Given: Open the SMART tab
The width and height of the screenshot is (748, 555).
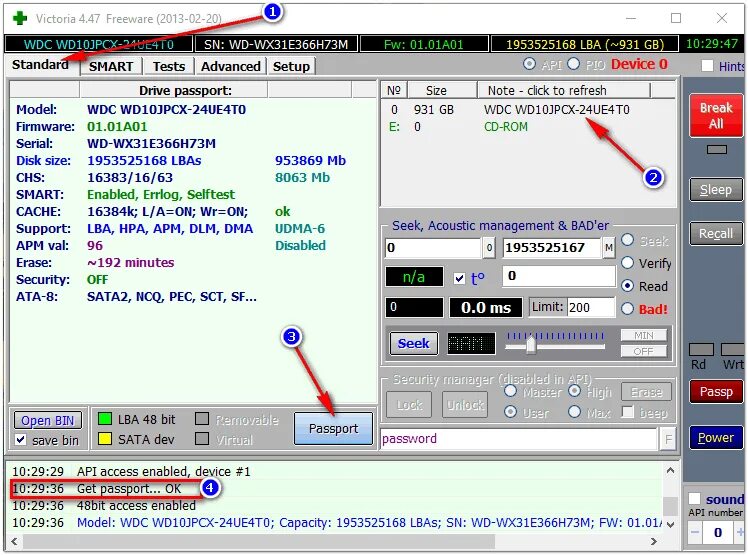Looking at the screenshot, I should [111, 66].
